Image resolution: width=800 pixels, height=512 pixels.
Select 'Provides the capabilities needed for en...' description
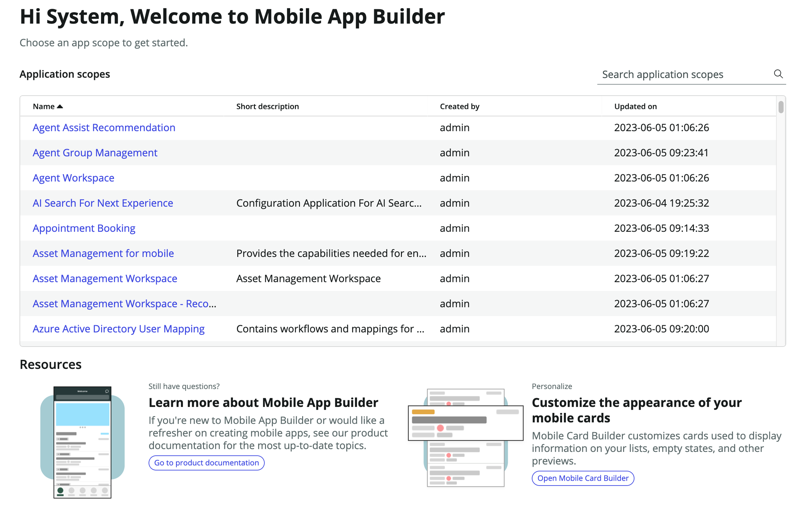(x=331, y=253)
